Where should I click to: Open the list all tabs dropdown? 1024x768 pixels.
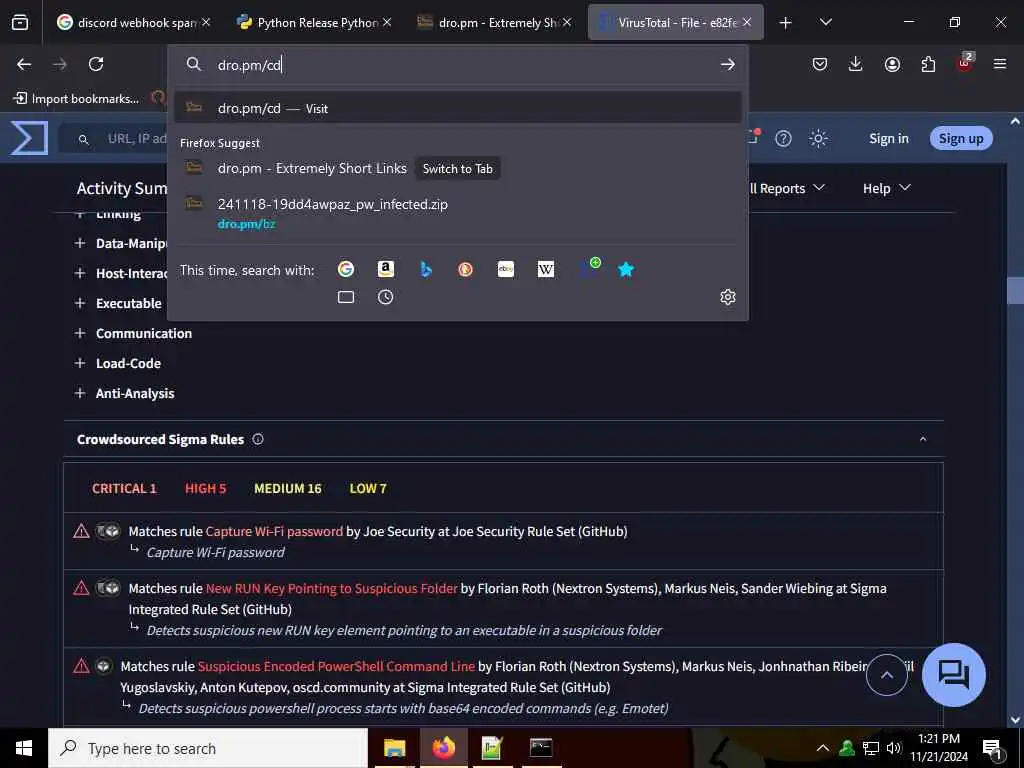click(x=825, y=22)
